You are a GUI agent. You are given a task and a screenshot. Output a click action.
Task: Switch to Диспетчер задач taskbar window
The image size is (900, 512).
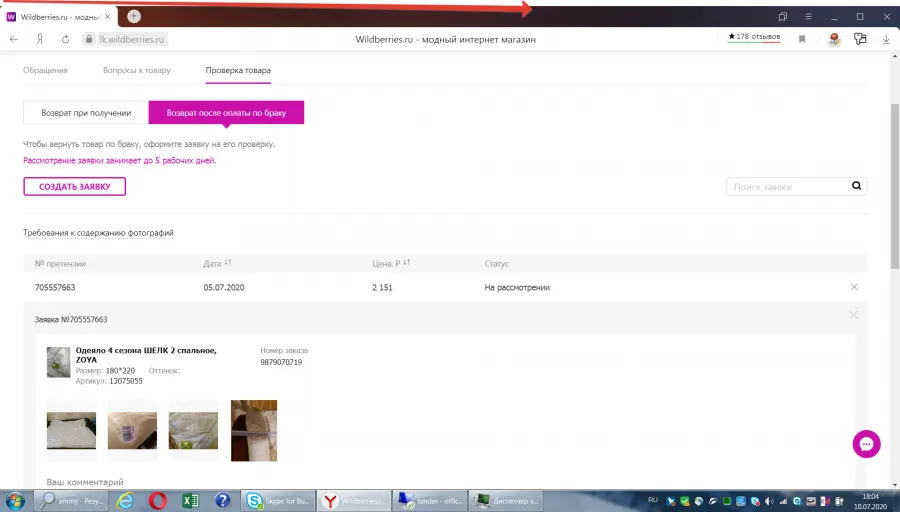click(x=506, y=501)
